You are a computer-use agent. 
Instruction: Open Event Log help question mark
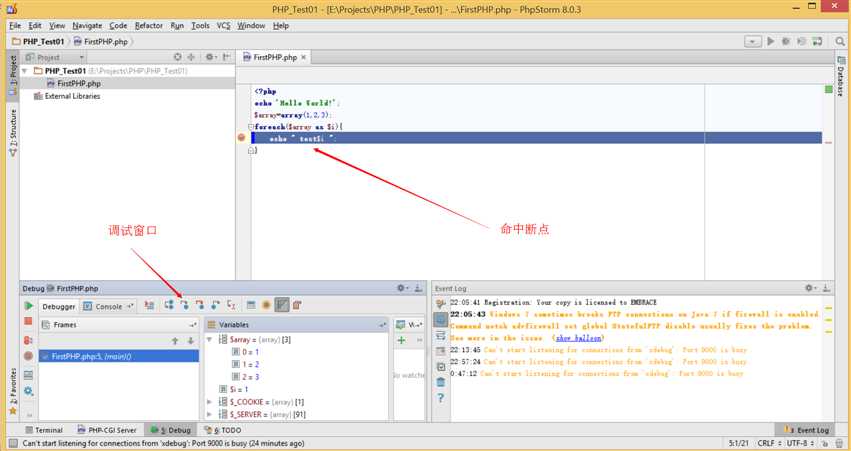[x=441, y=398]
